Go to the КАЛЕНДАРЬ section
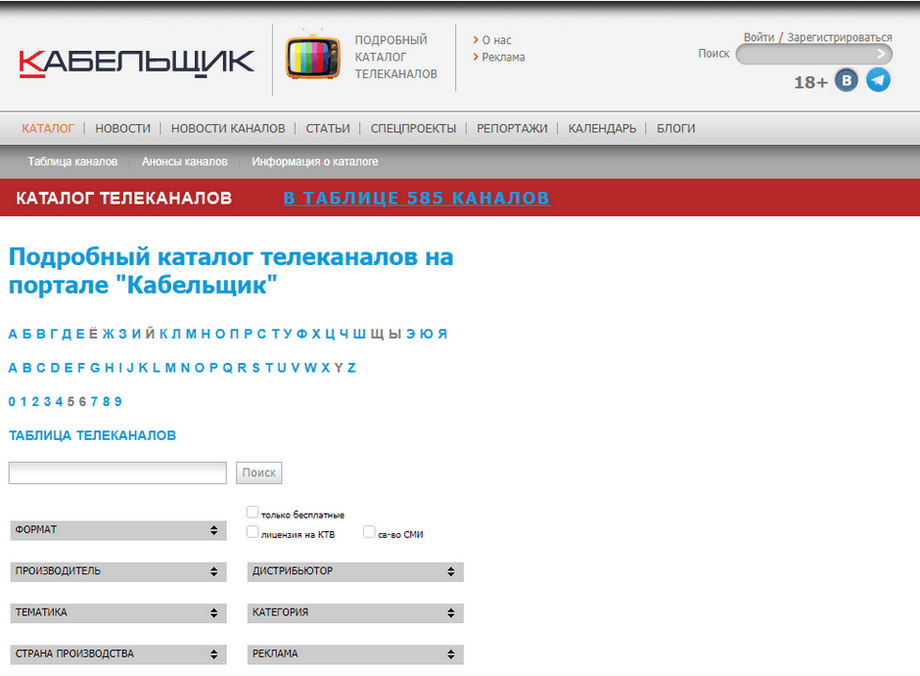920x676 pixels. tap(602, 129)
